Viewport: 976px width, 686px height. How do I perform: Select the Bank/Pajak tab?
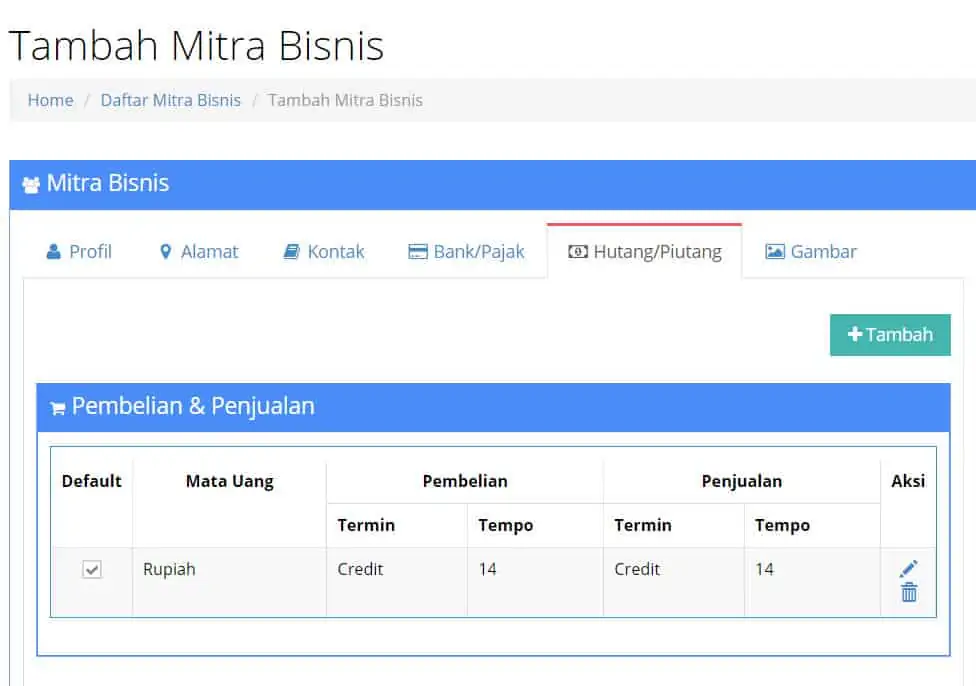[x=466, y=251]
